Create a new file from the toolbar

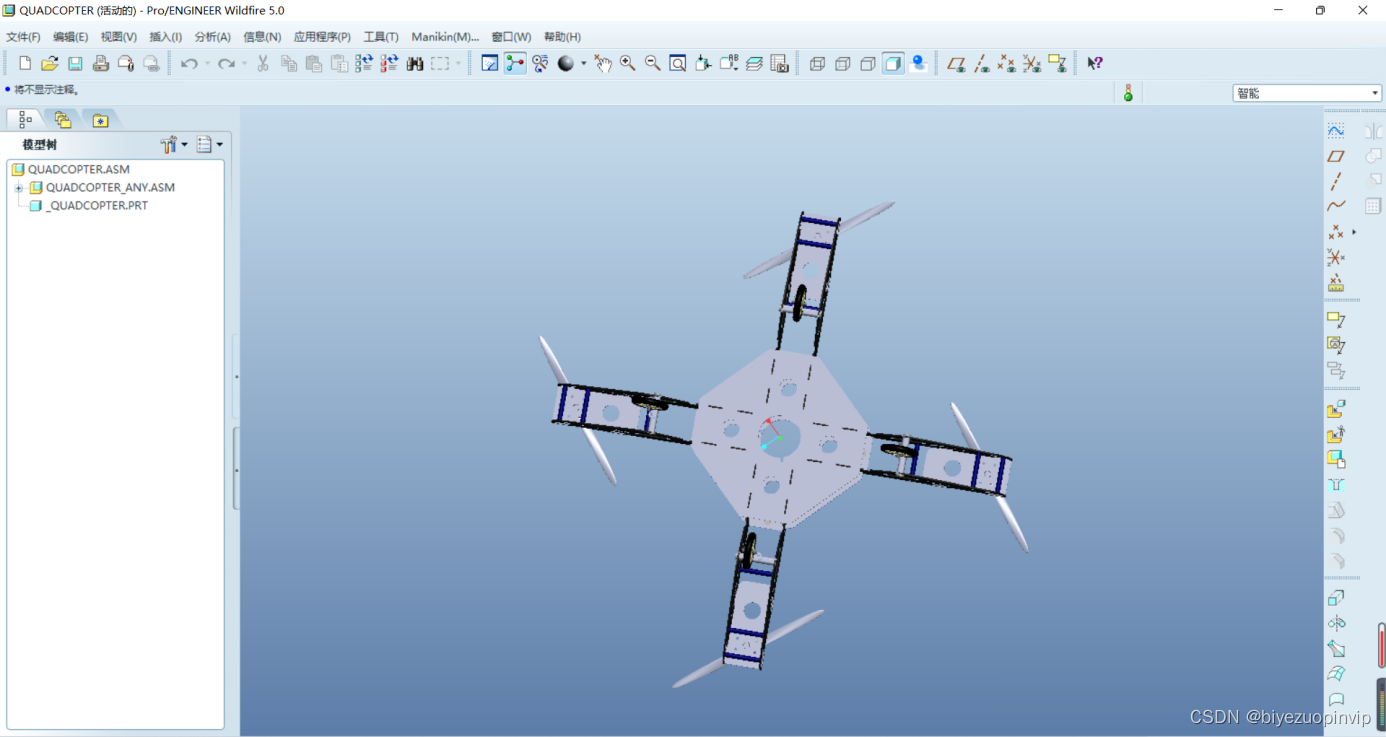pos(25,63)
